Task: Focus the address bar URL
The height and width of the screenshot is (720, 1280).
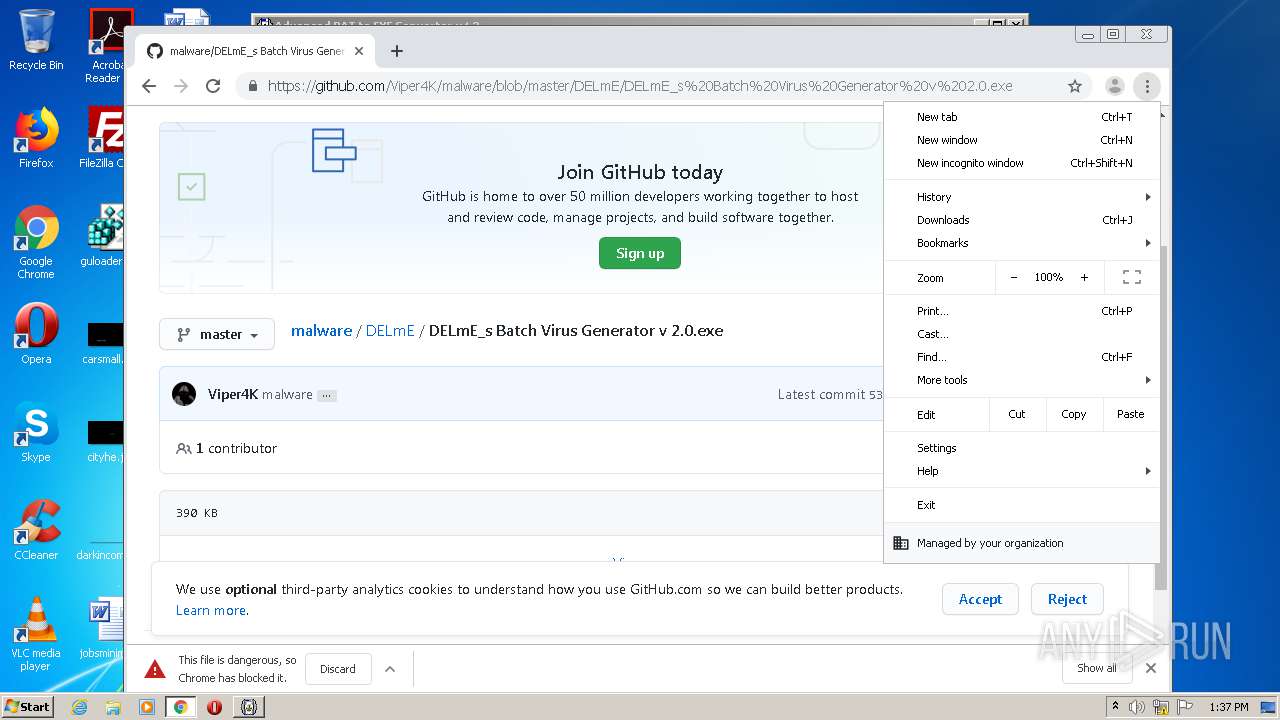Action: (x=640, y=86)
